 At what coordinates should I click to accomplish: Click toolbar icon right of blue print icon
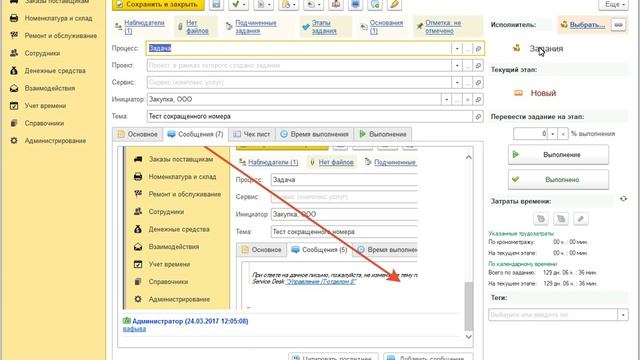point(375,4)
